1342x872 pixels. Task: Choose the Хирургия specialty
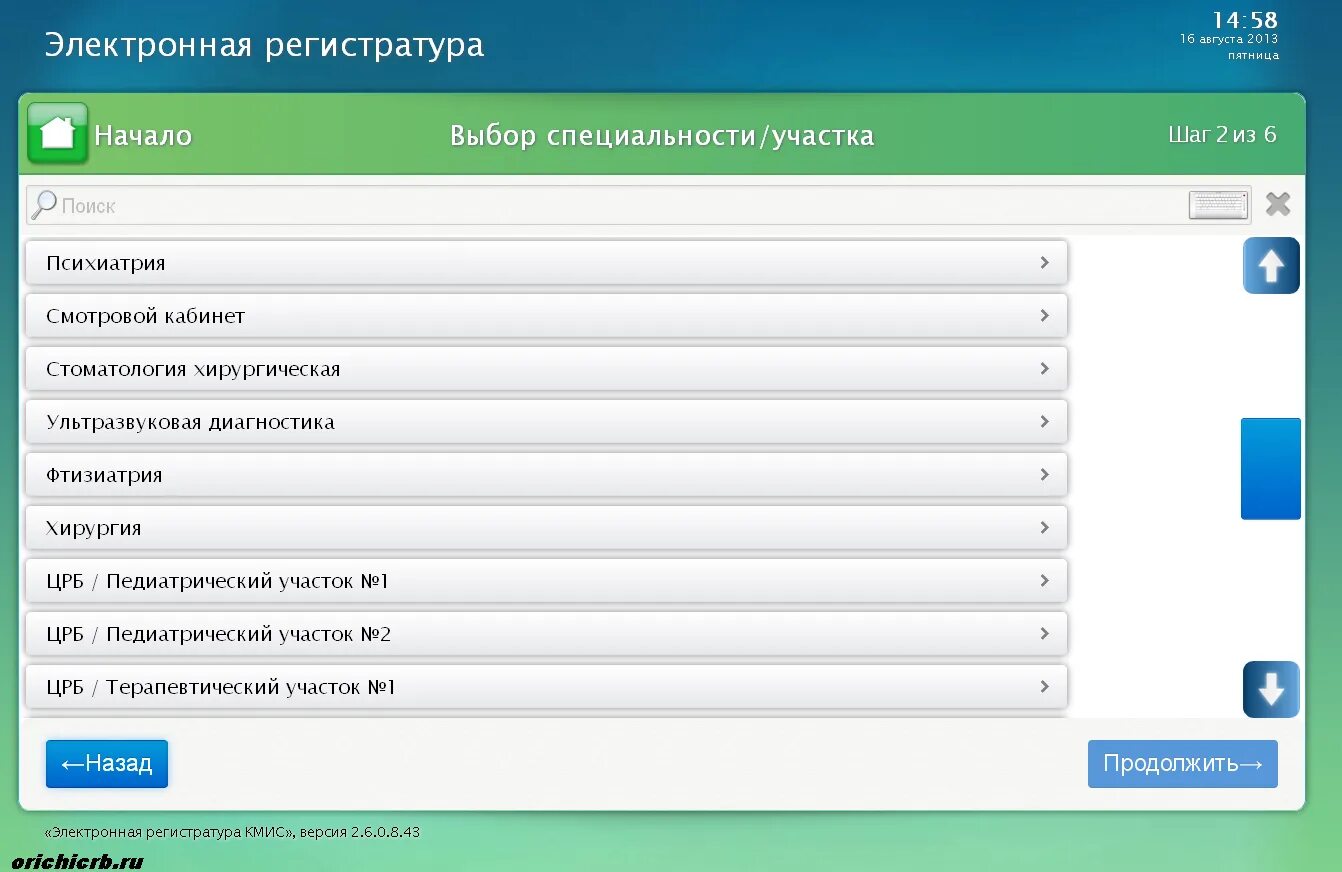tap(546, 528)
